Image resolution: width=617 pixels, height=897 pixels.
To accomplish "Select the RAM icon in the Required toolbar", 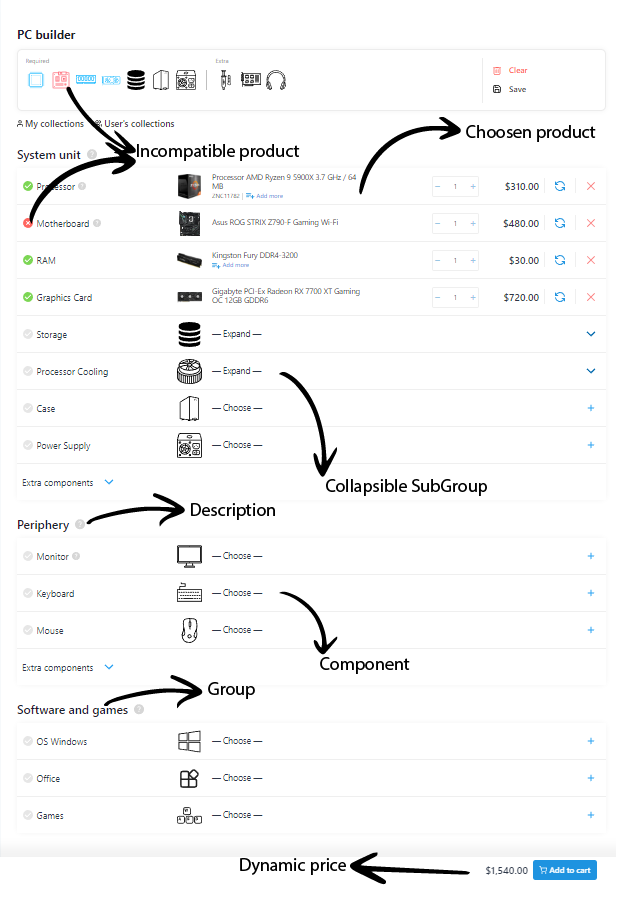I will 86,78.
